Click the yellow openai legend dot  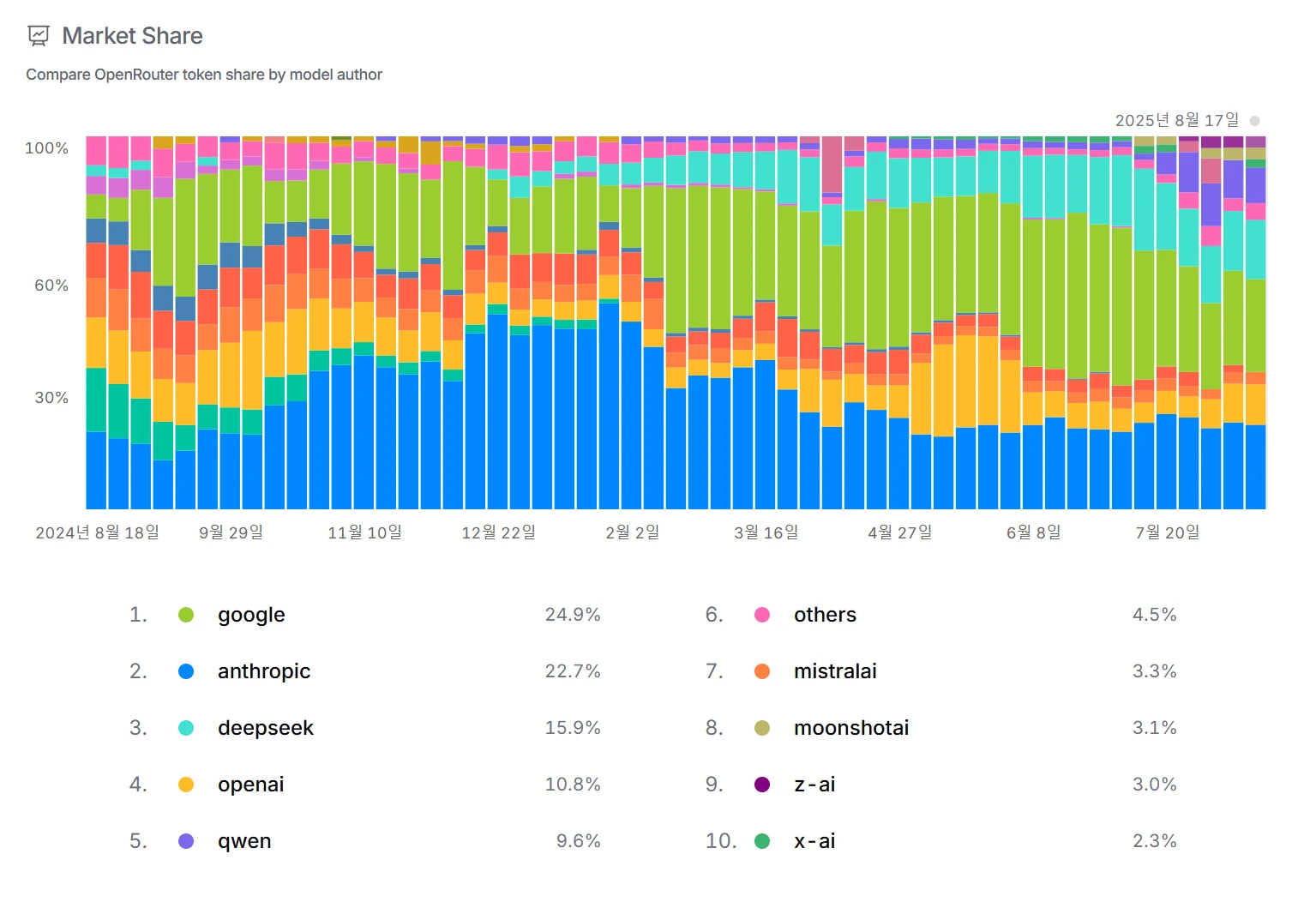pyautogui.click(x=186, y=785)
